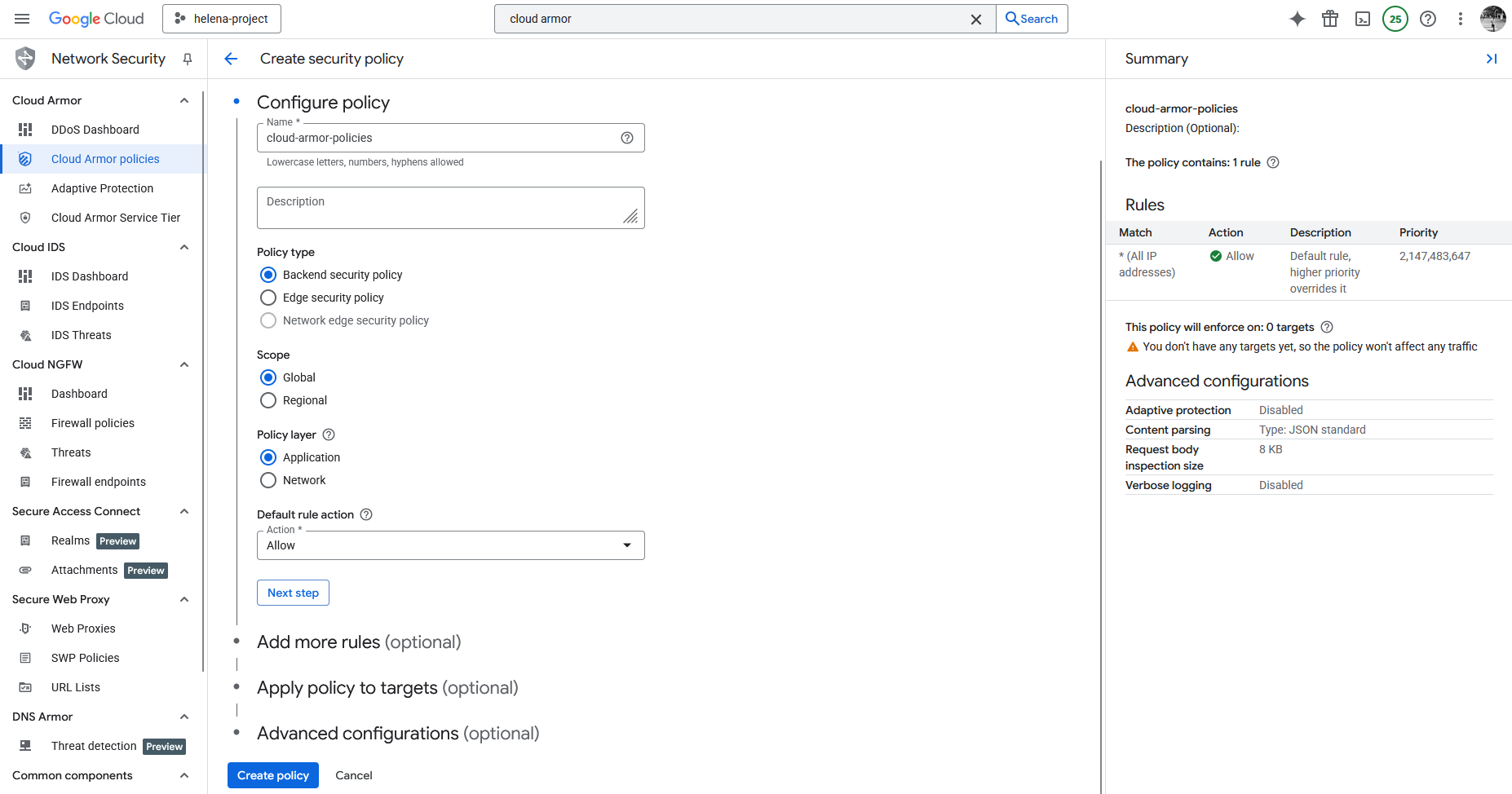Choose Regional scope

(x=268, y=400)
